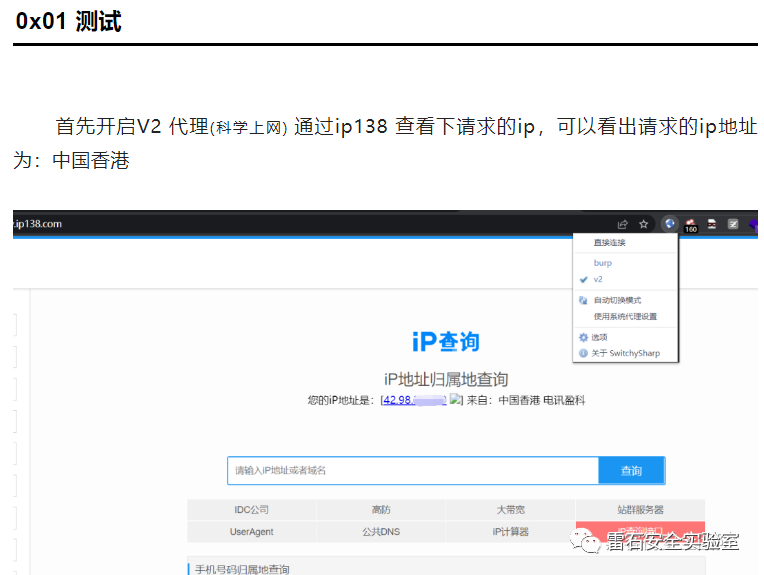The height and width of the screenshot is (575, 764).
Task: Open the 站群服务器 link
Action: coord(640,510)
